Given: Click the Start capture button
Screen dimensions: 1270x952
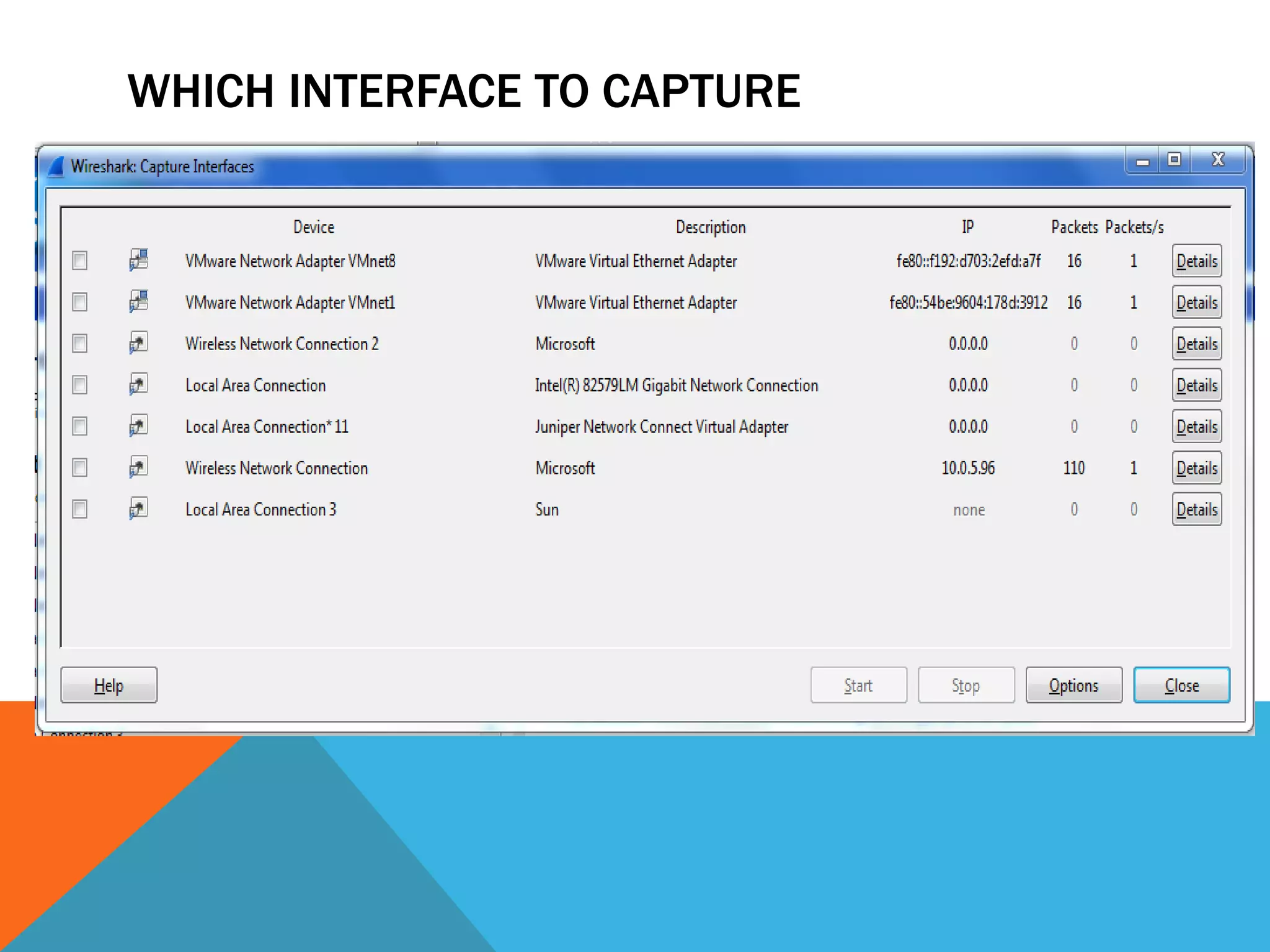Looking at the screenshot, I should pos(859,685).
